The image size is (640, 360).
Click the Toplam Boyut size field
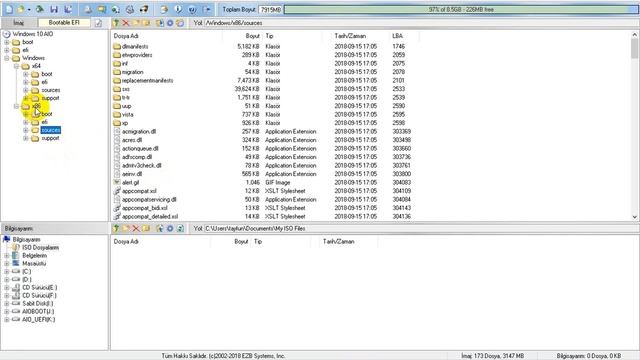[x=271, y=9]
